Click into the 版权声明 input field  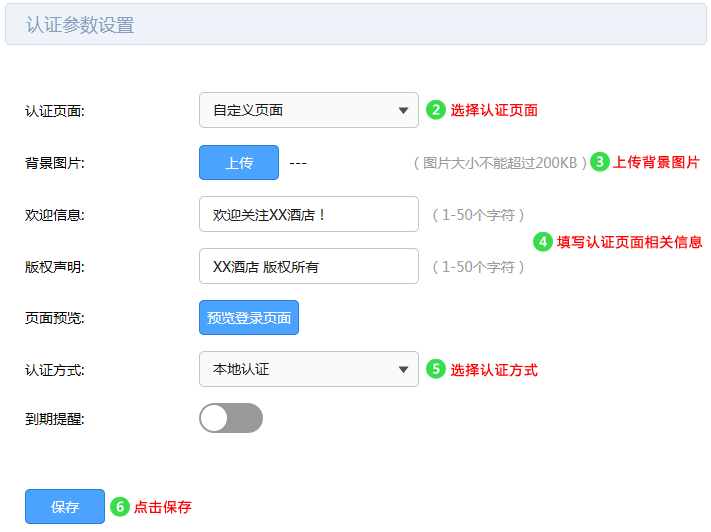(x=308, y=266)
